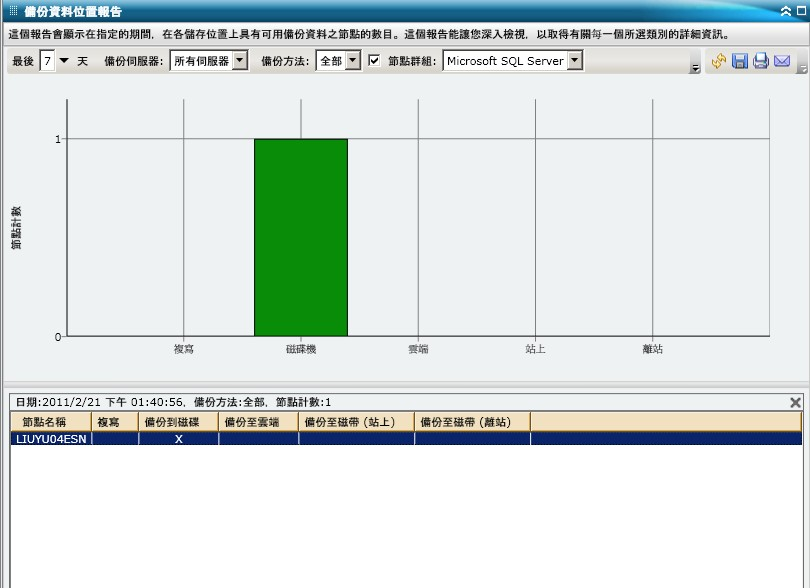Viewport: 810px width, 588px height.
Task: Sort by 備份至磁帶 (離站) column header
Action: pyautogui.click(x=472, y=422)
